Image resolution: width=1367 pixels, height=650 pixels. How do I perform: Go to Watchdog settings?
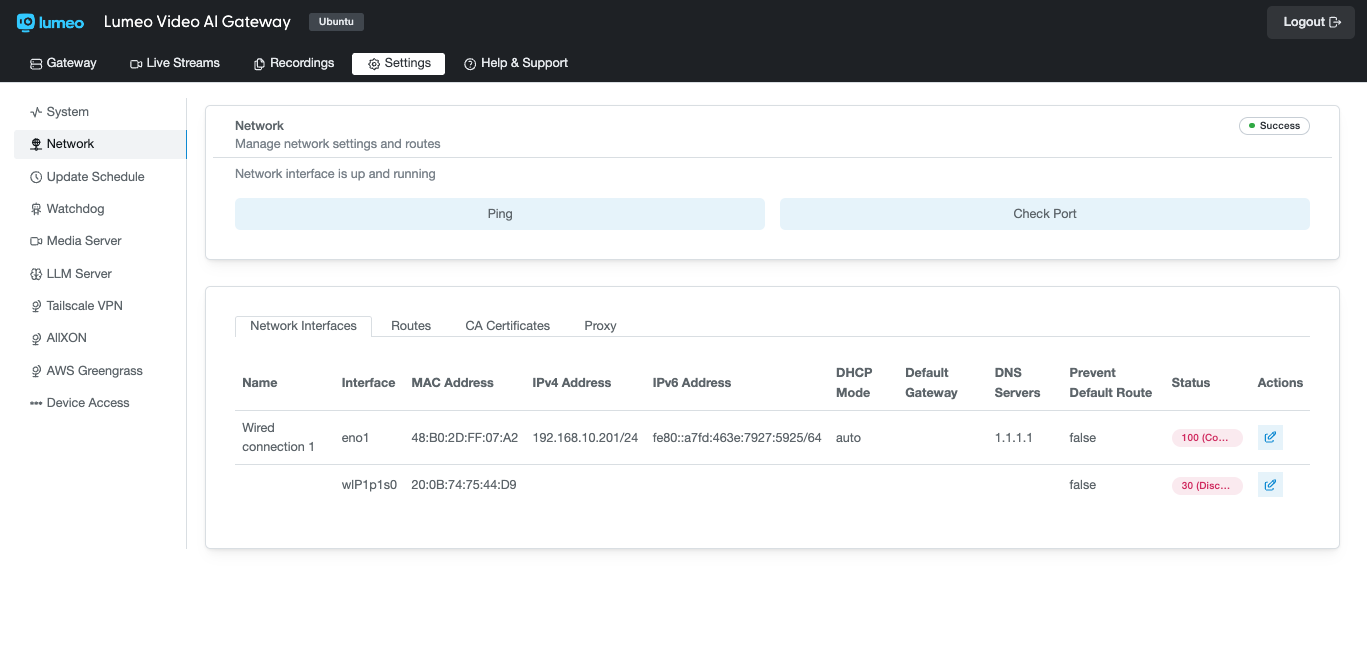pyautogui.click(x=100, y=209)
